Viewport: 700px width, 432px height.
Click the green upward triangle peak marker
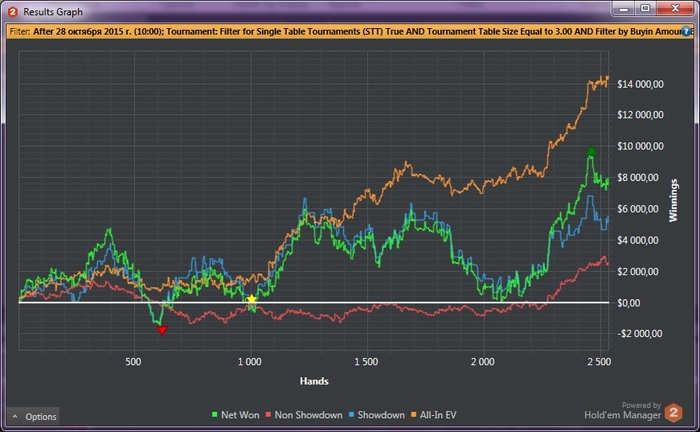591,151
